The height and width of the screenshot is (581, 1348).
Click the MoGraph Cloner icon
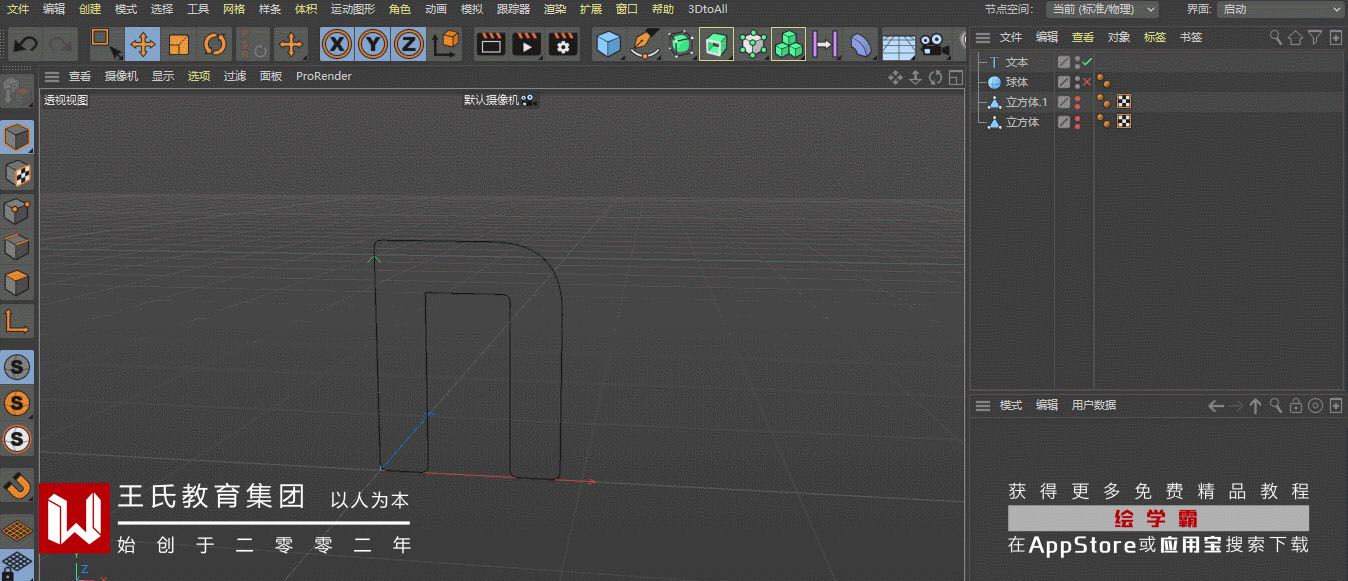[752, 44]
